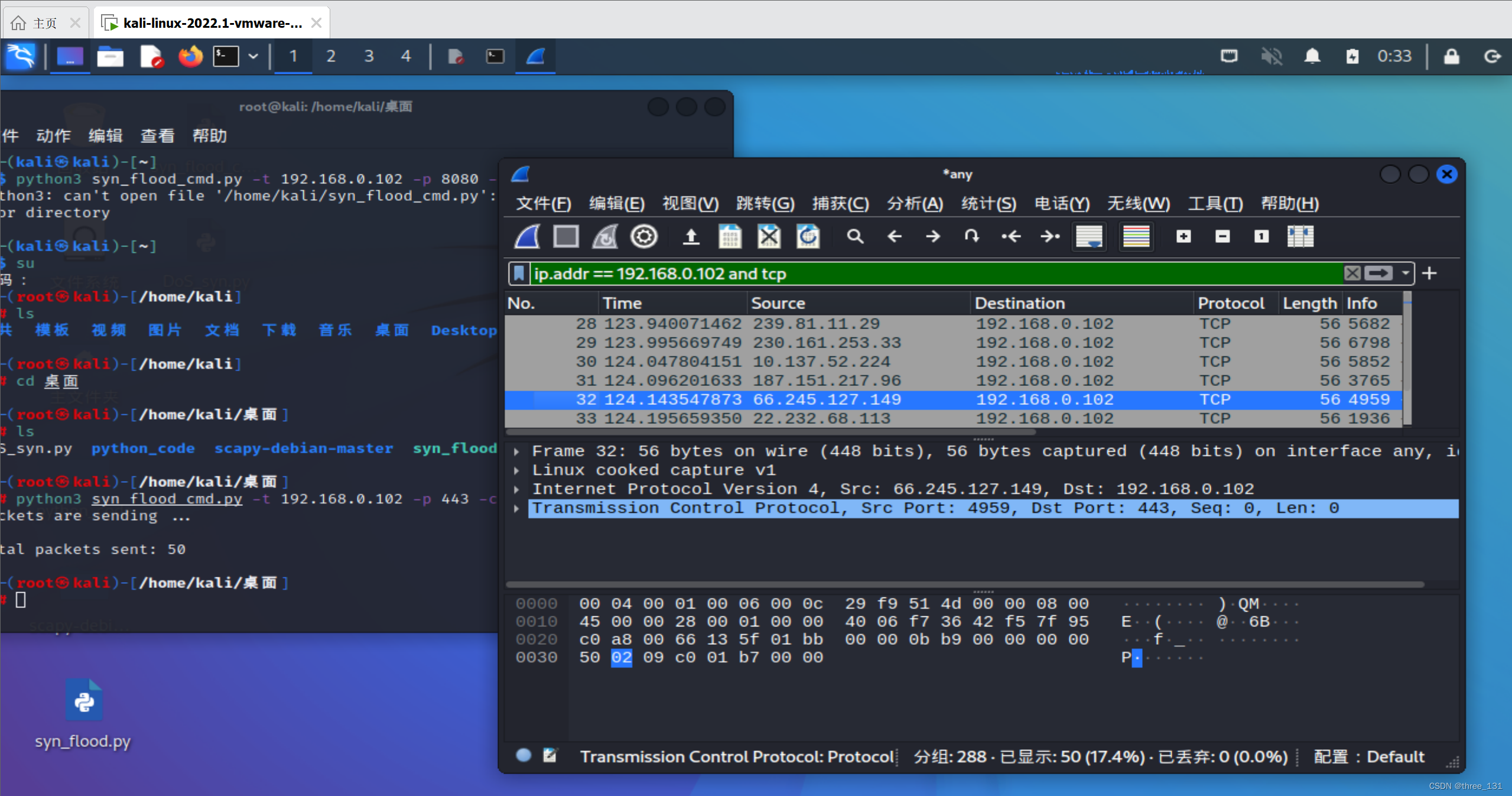Toggle auto-scroll during live capture
Image resolution: width=1512 pixels, height=796 pixels.
(x=1089, y=237)
